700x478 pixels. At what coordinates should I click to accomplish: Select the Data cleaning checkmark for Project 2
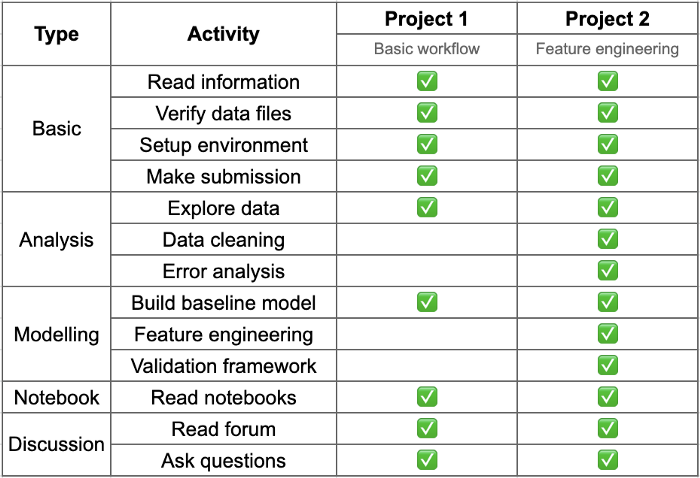click(608, 239)
